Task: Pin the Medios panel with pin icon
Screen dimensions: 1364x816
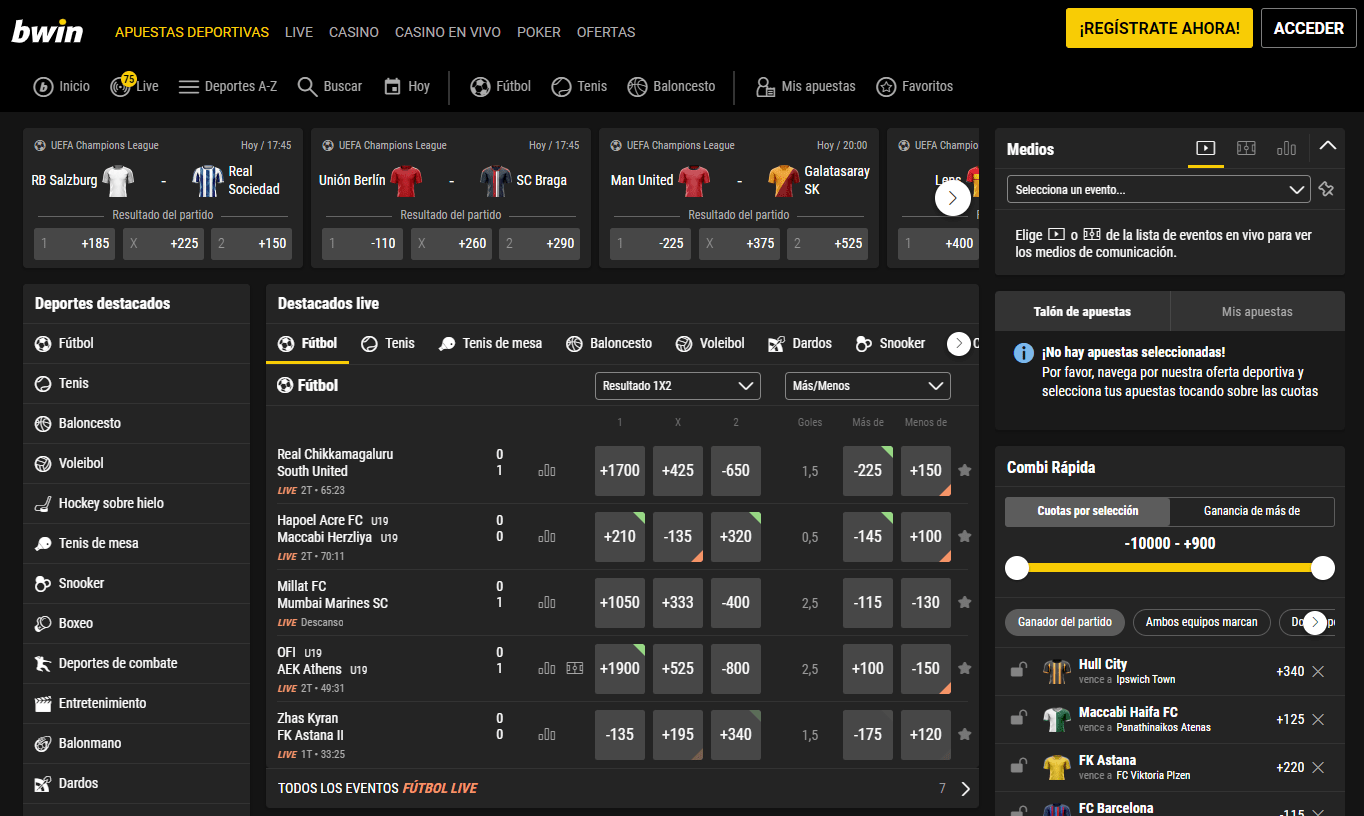Action: [1326, 189]
